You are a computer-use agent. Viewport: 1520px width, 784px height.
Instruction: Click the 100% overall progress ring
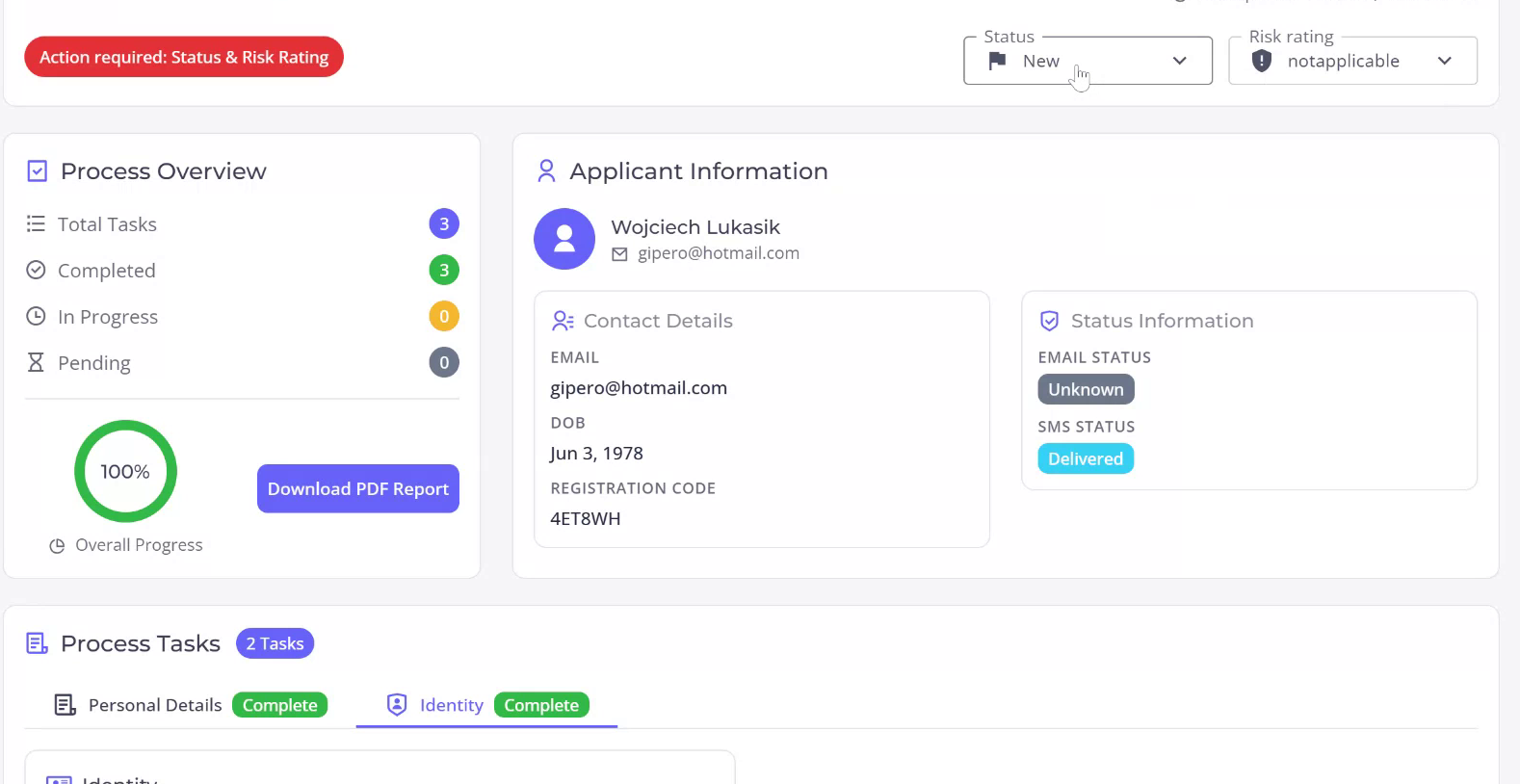(125, 471)
